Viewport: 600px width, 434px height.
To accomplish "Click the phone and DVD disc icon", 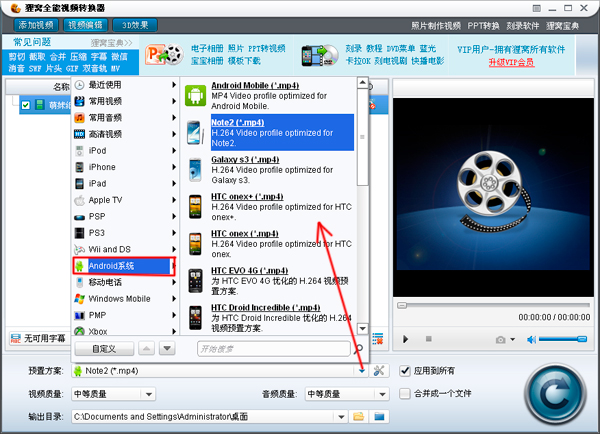I will click(320, 55).
